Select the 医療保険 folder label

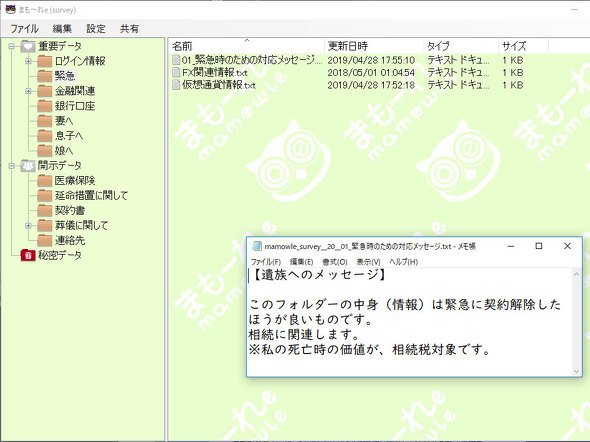pyautogui.click(x=75, y=181)
